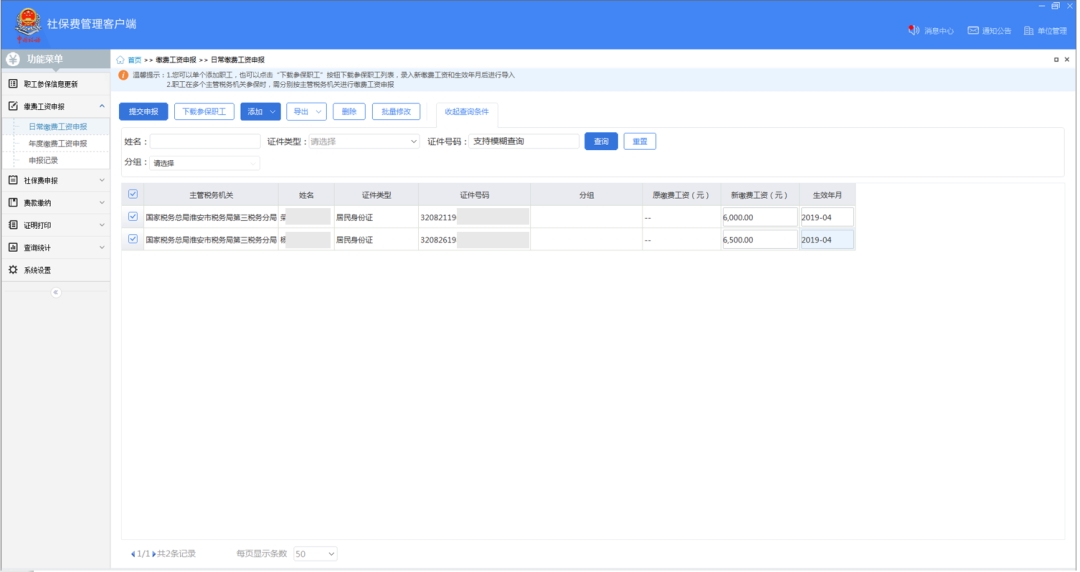Toggle the select-all checkbox in table header
The image size is (1080, 572).
click(133, 194)
